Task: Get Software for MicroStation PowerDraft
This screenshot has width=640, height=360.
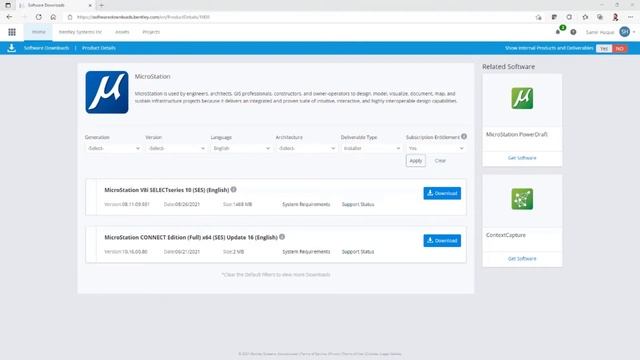Action: pyautogui.click(x=522, y=158)
